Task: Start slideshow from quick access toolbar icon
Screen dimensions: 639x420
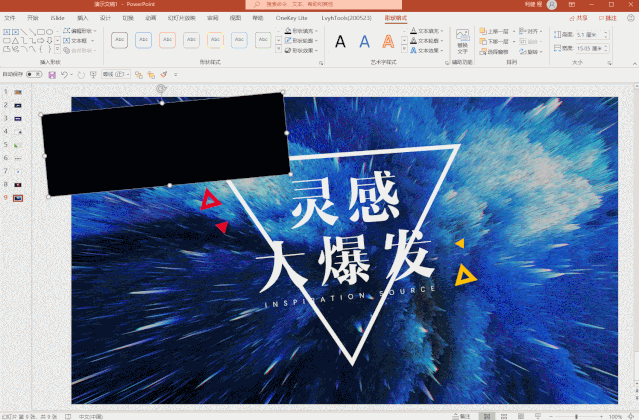Action: [93, 75]
